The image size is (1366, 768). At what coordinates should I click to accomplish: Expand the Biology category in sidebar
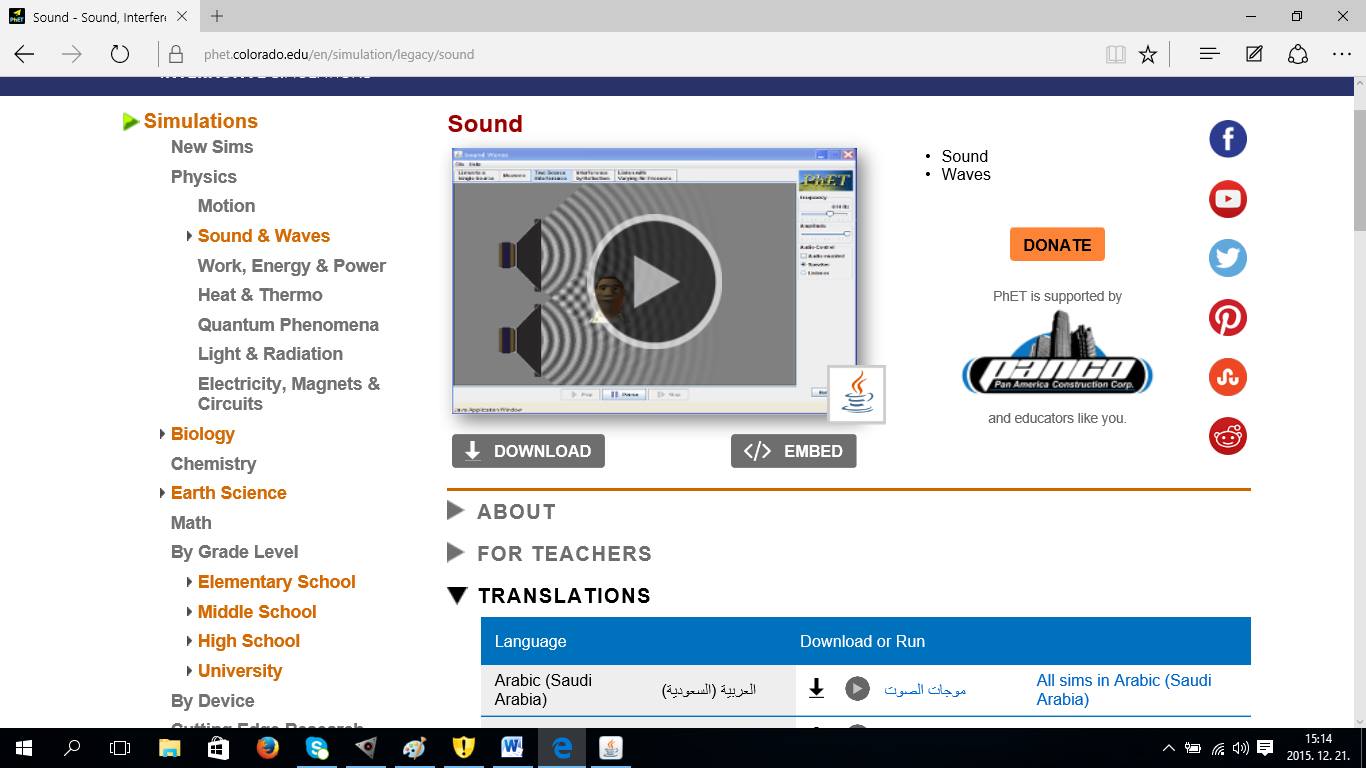[202, 434]
